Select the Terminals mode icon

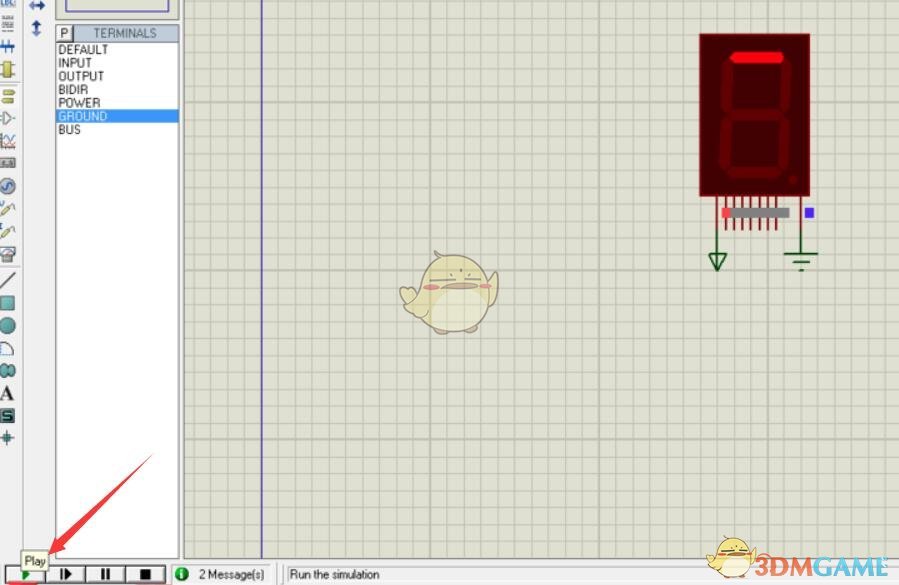pyautogui.click(x=7, y=96)
